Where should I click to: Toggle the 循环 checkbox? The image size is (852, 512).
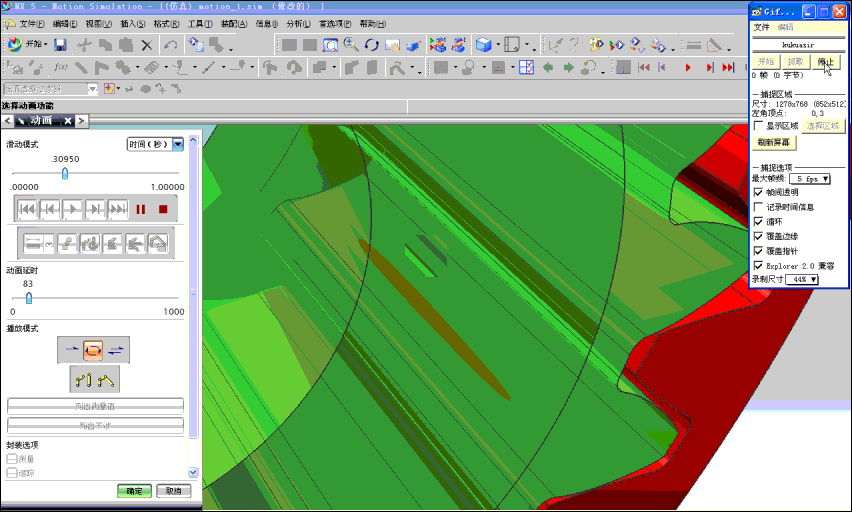click(759, 222)
